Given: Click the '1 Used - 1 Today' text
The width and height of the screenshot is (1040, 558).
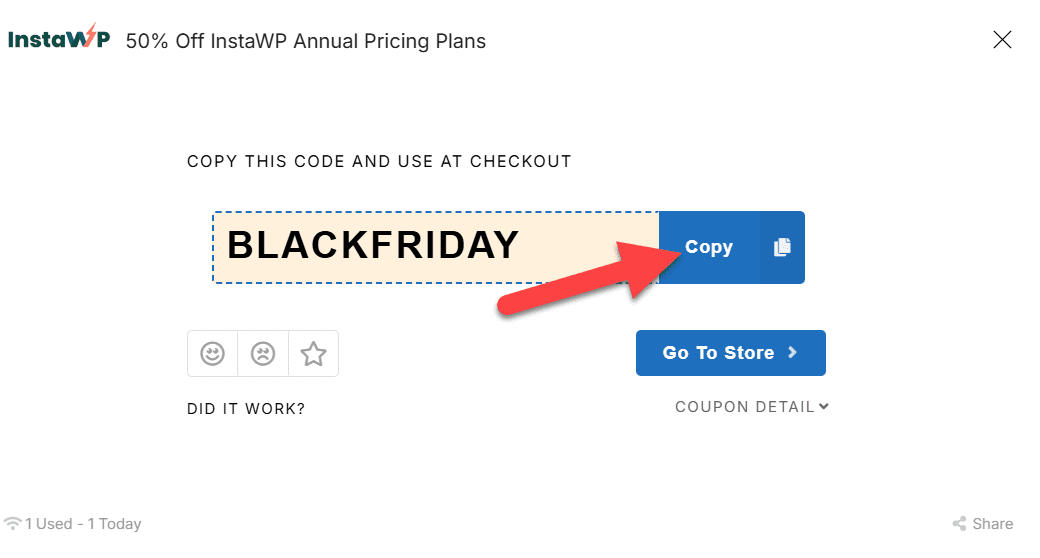Looking at the screenshot, I should click(x=83, y=523).
